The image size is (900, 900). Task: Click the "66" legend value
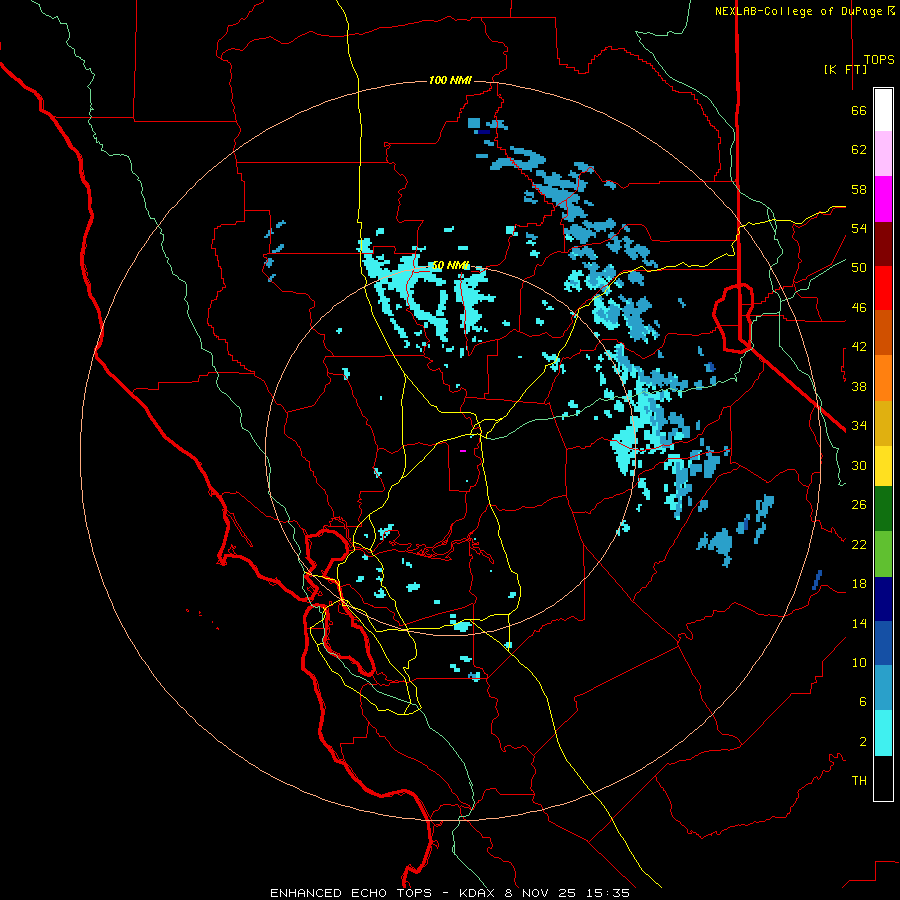pos(859,111)
